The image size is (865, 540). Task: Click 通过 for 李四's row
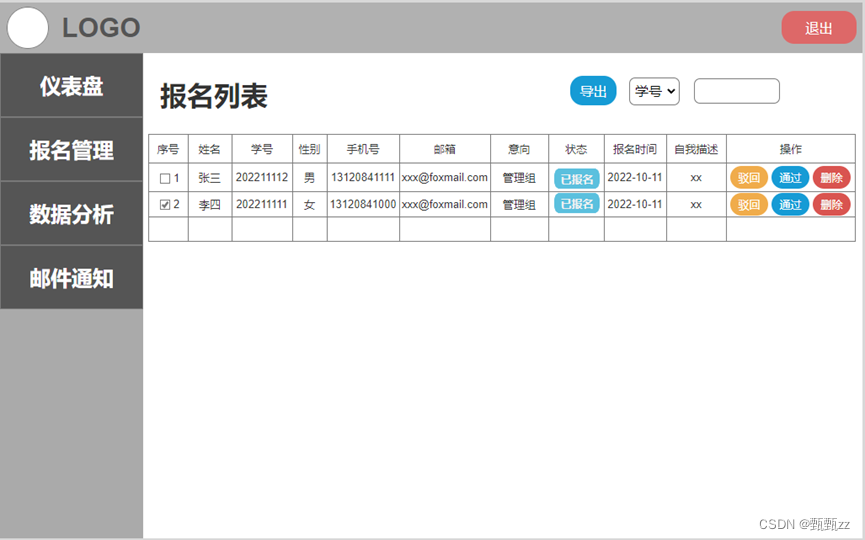790,205
